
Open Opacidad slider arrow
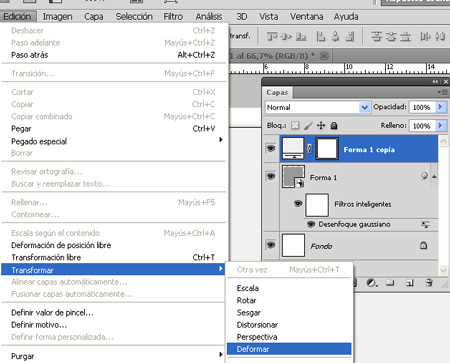point(440,107)
